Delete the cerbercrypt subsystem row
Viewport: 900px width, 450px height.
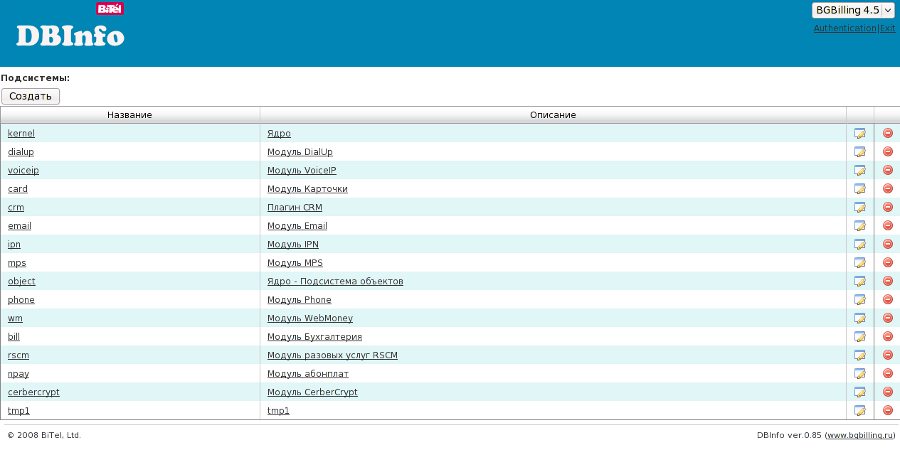pyautogui.click(x=888, y=391)
